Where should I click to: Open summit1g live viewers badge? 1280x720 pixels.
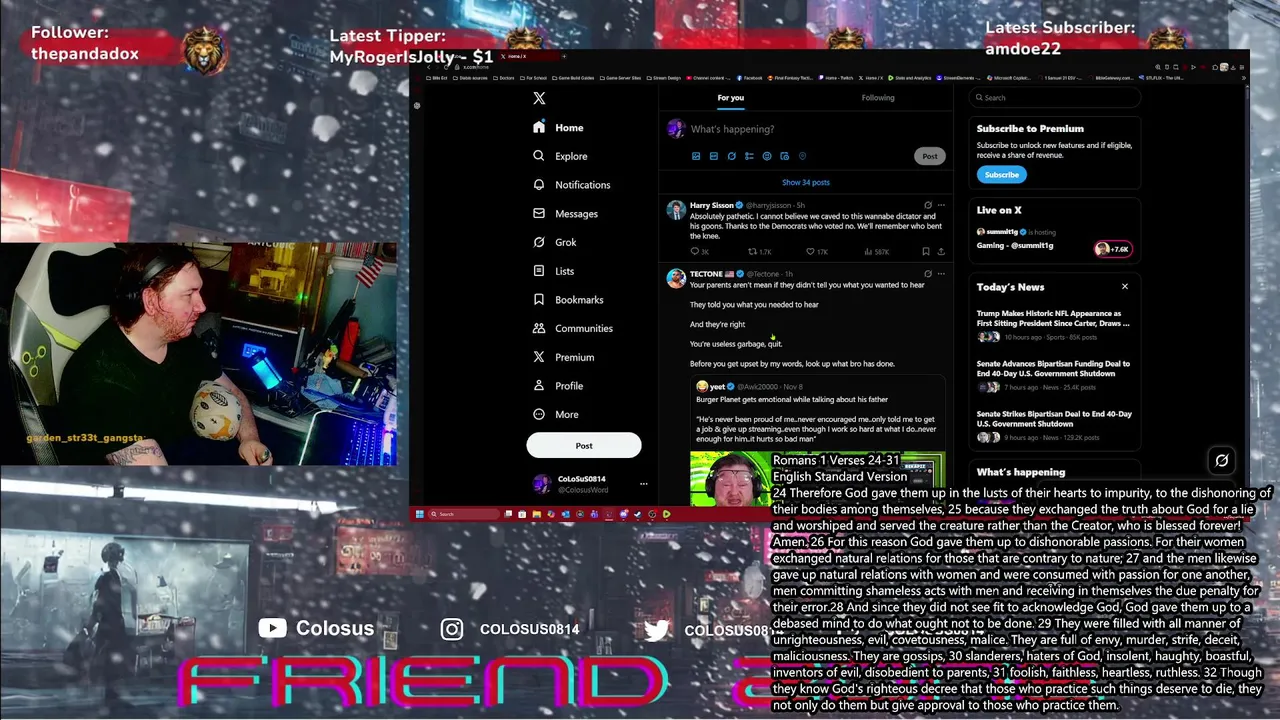point(1112,249)
